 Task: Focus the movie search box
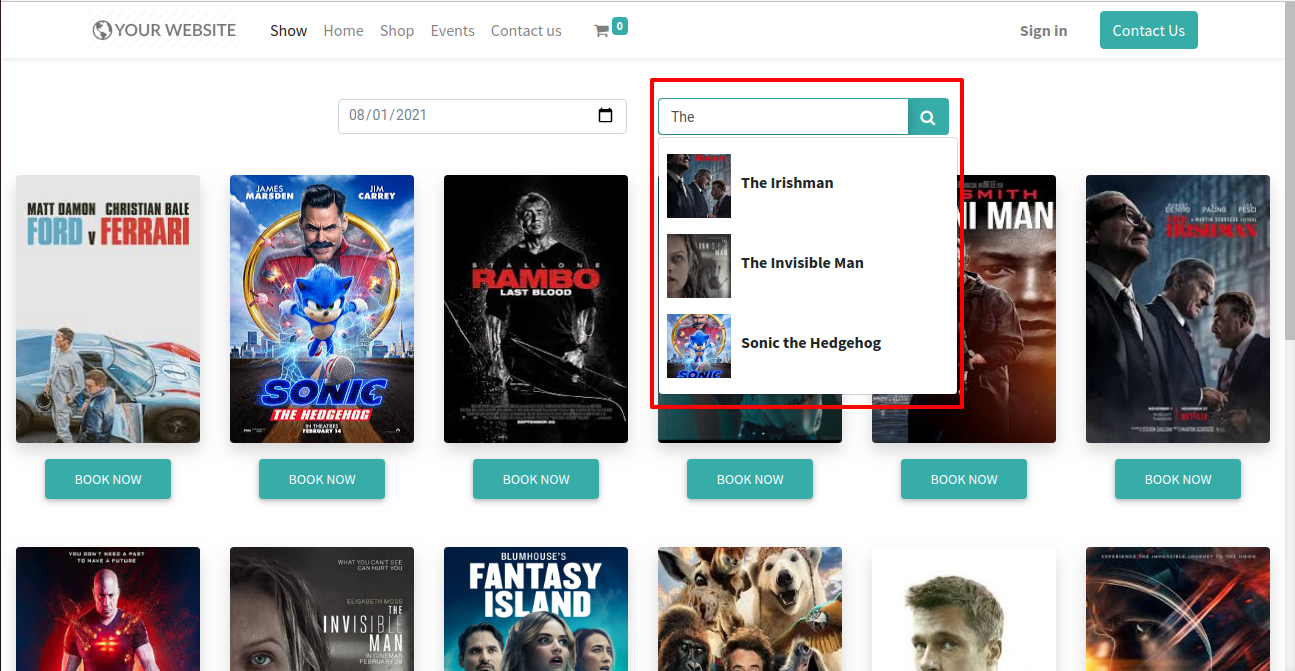783,117
